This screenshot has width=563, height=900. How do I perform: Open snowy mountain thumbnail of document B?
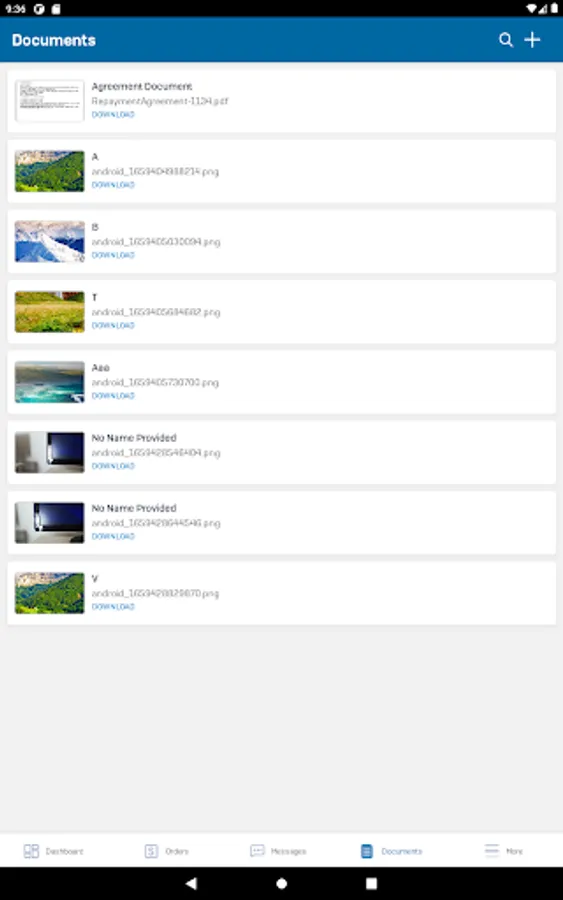(x=49, y=242)
